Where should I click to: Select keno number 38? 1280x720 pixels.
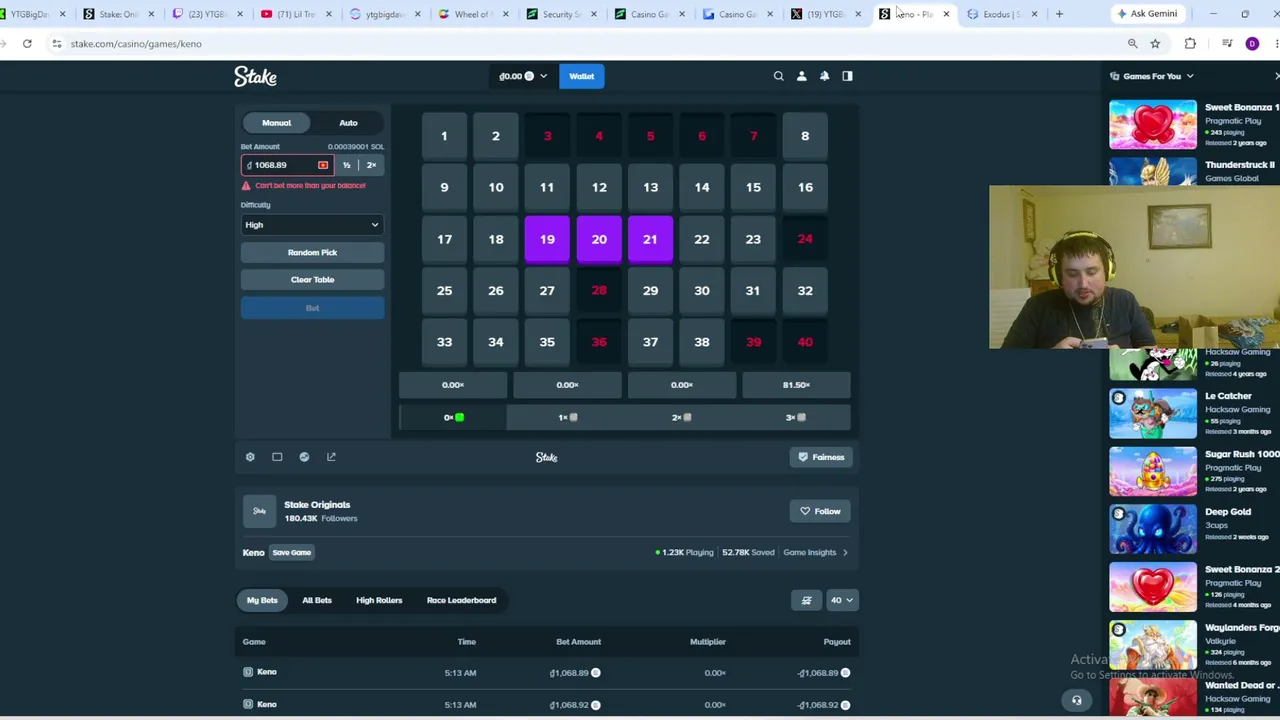[x=702, y=342]
